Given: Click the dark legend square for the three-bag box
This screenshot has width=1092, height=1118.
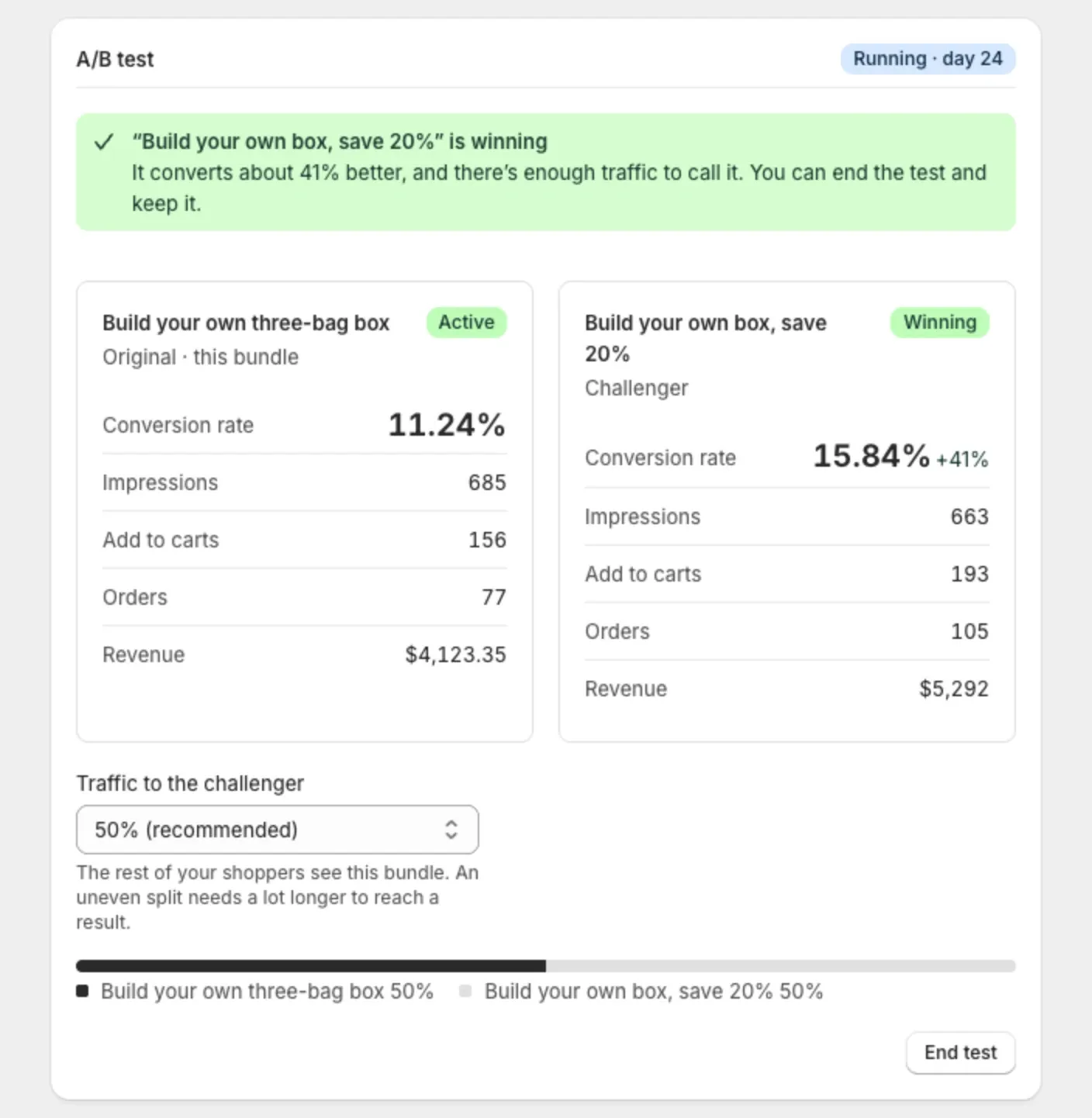Looking at the screenshot, I should (82, 991).
